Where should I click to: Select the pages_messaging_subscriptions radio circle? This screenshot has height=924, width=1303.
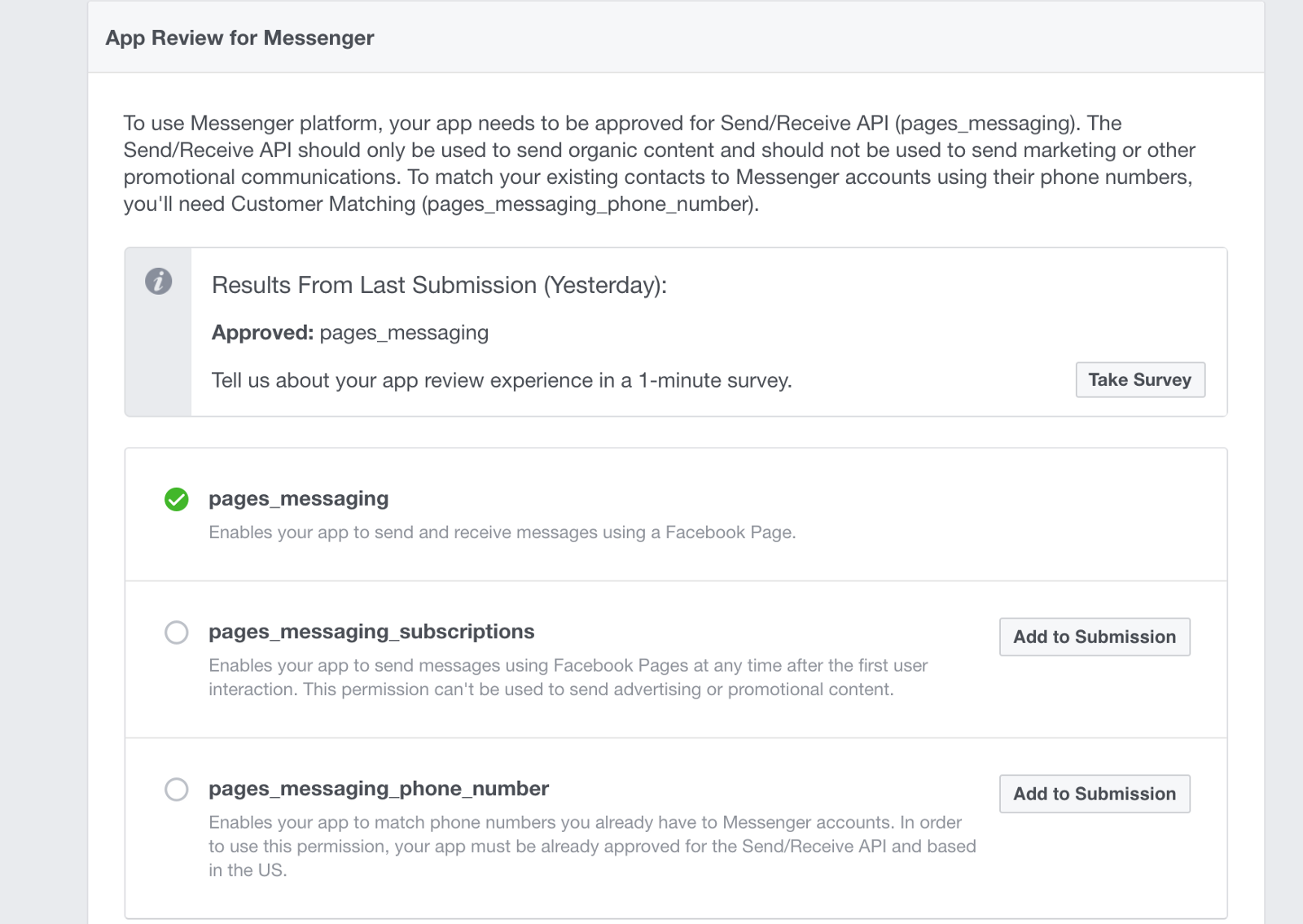(x=177, y=633)
